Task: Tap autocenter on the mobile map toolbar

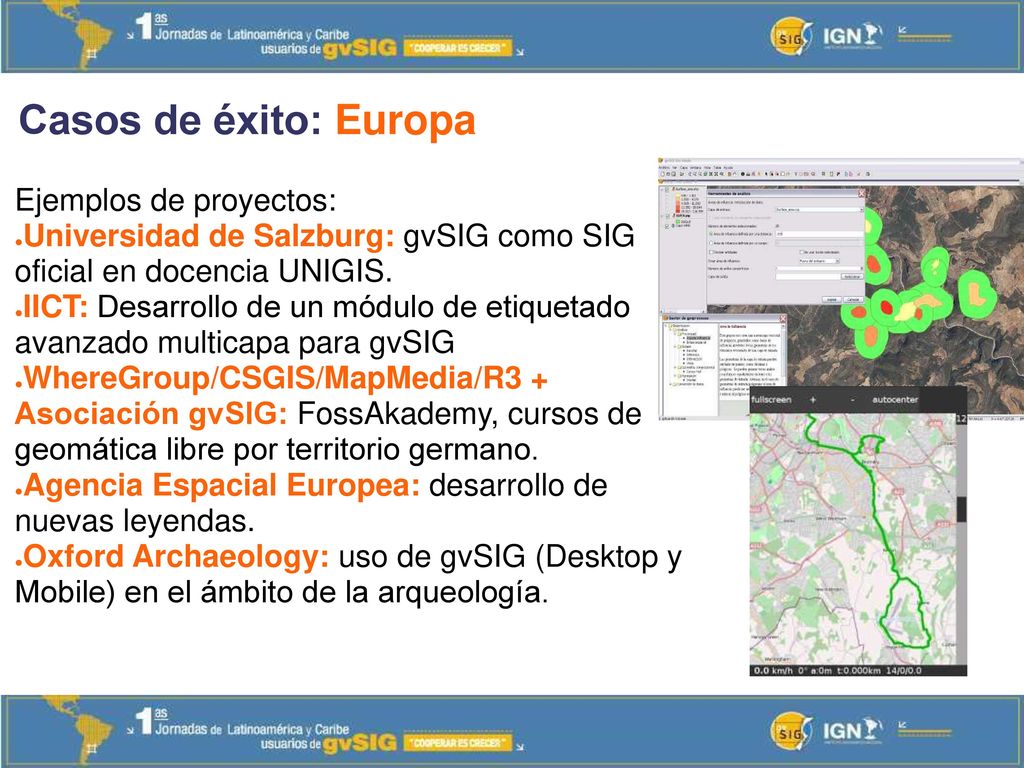Action: [895, 400]
